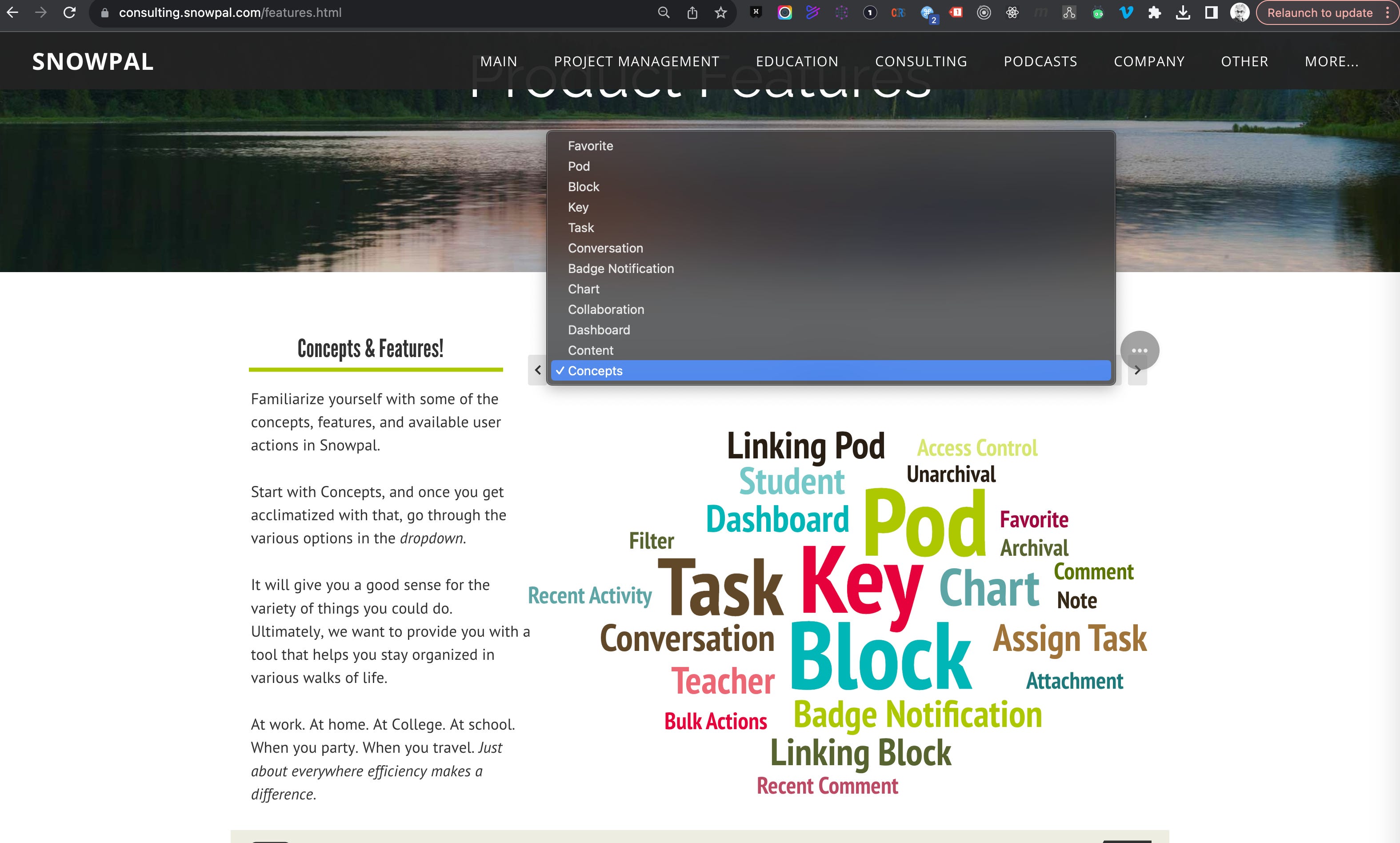Click the Relaunch to update button
Viewport: 1400px width, 843px height.
point(1320,12)
